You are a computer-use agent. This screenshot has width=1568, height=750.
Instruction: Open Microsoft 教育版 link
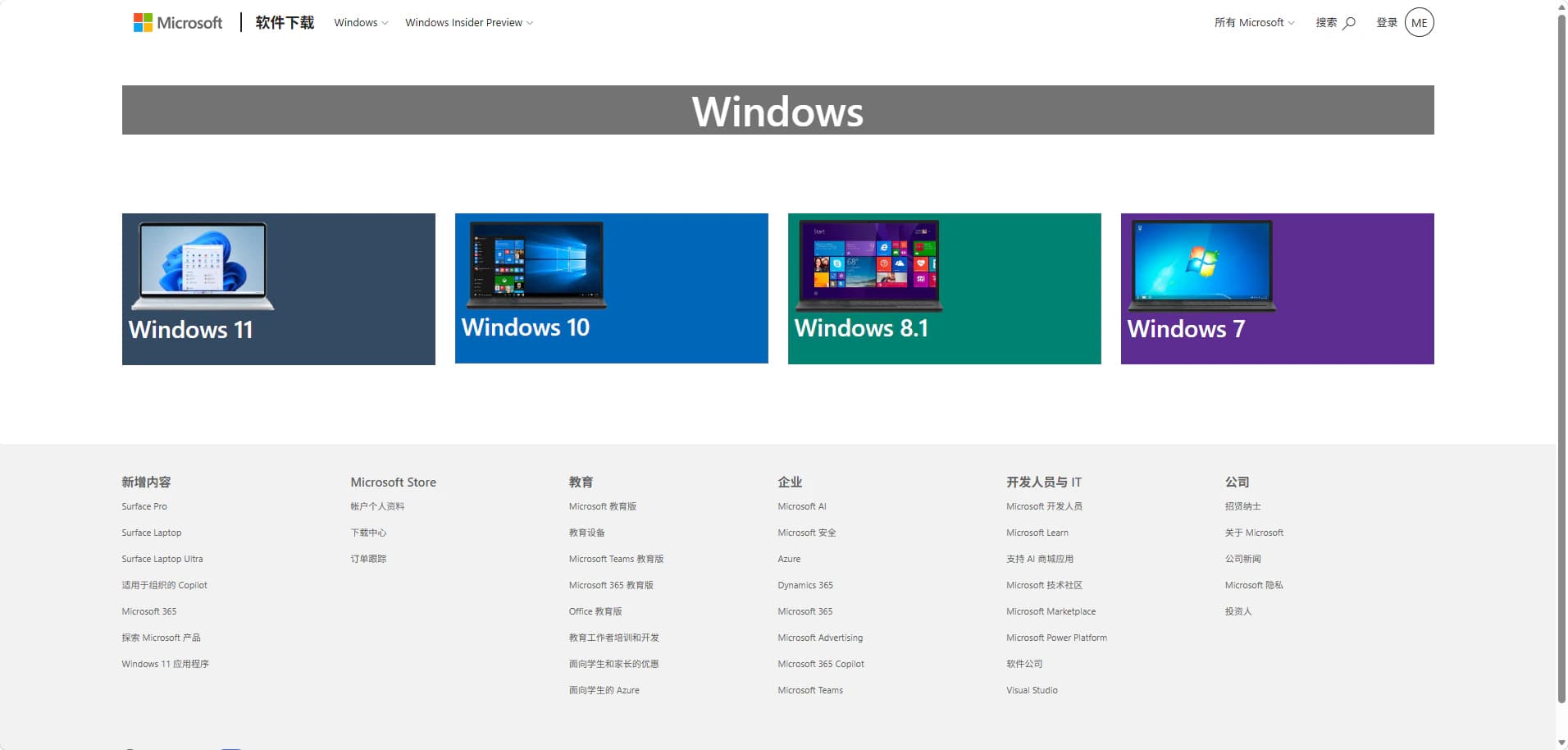click(x=603, y=506)
